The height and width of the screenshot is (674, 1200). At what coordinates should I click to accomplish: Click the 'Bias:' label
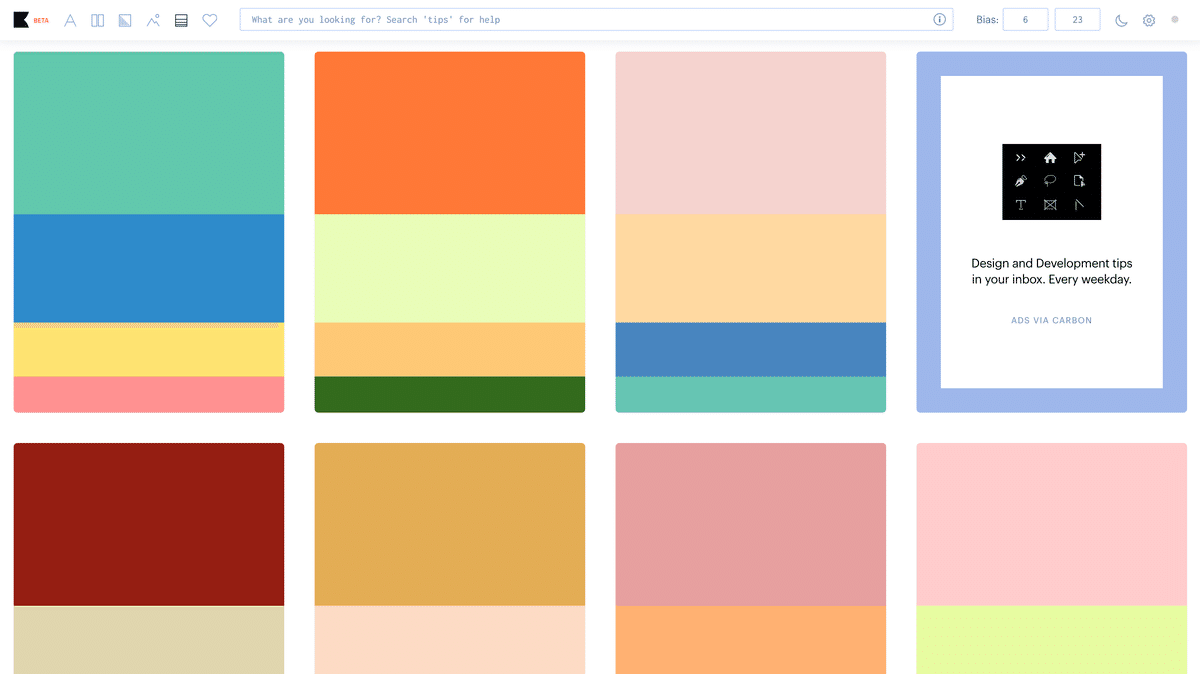click(x=986, y=19)
